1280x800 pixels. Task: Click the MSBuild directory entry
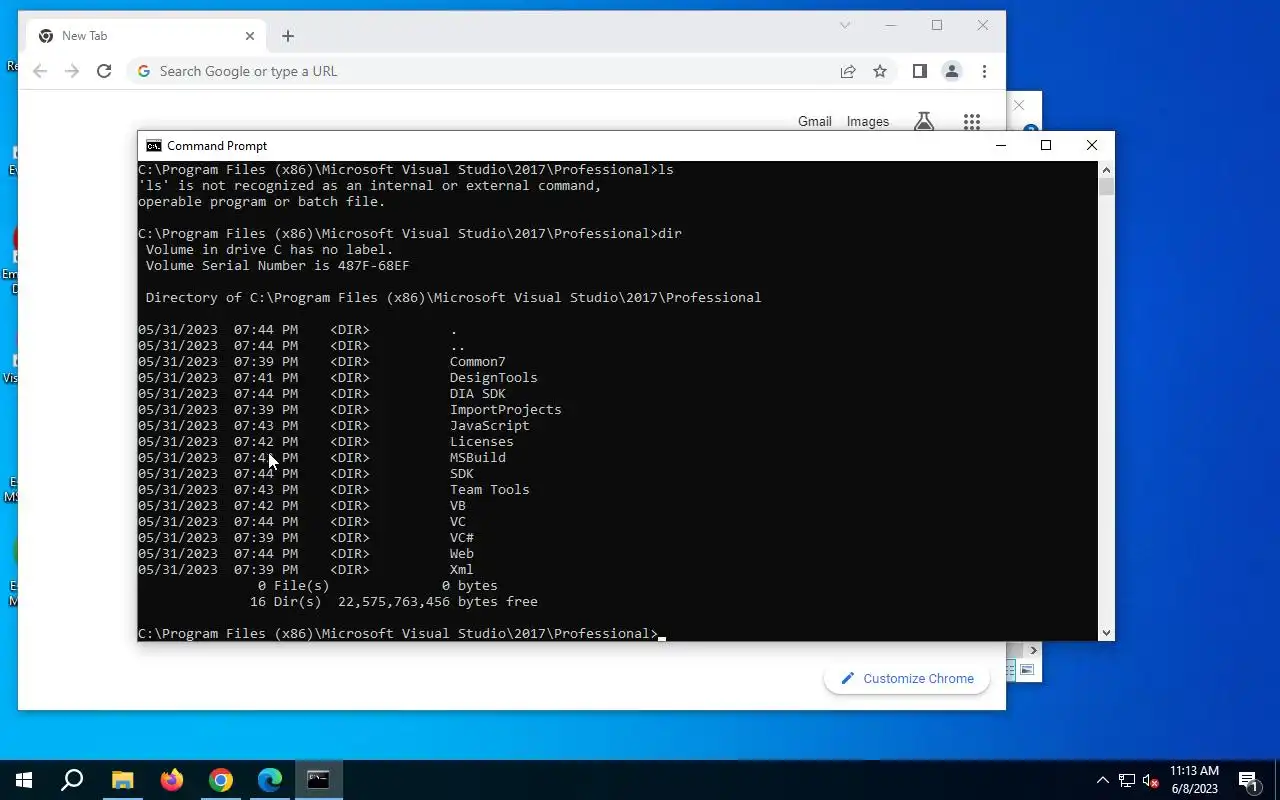(x=478, y=457)
